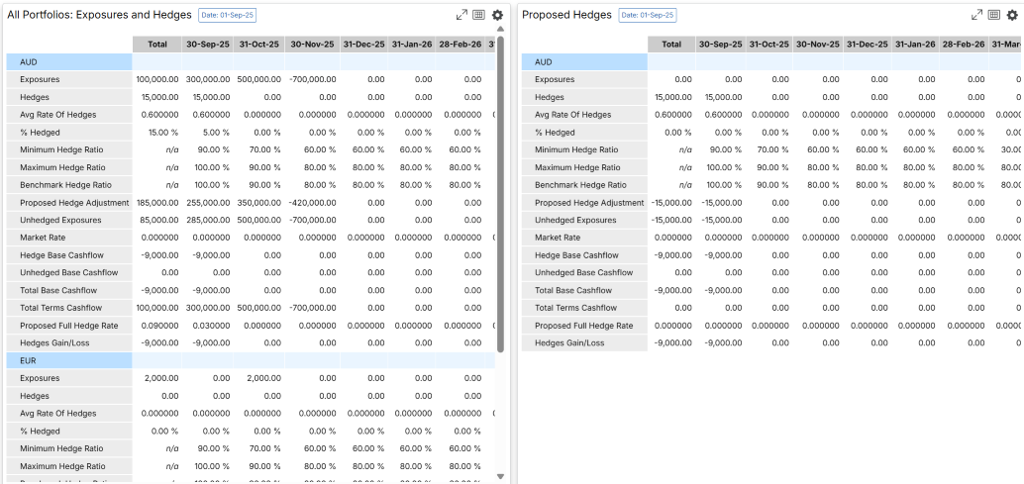The width and height of the screenshot is (1024, 484).
Task: Open table view icon in Proposed Hedges panel
Action: point(994,15)
